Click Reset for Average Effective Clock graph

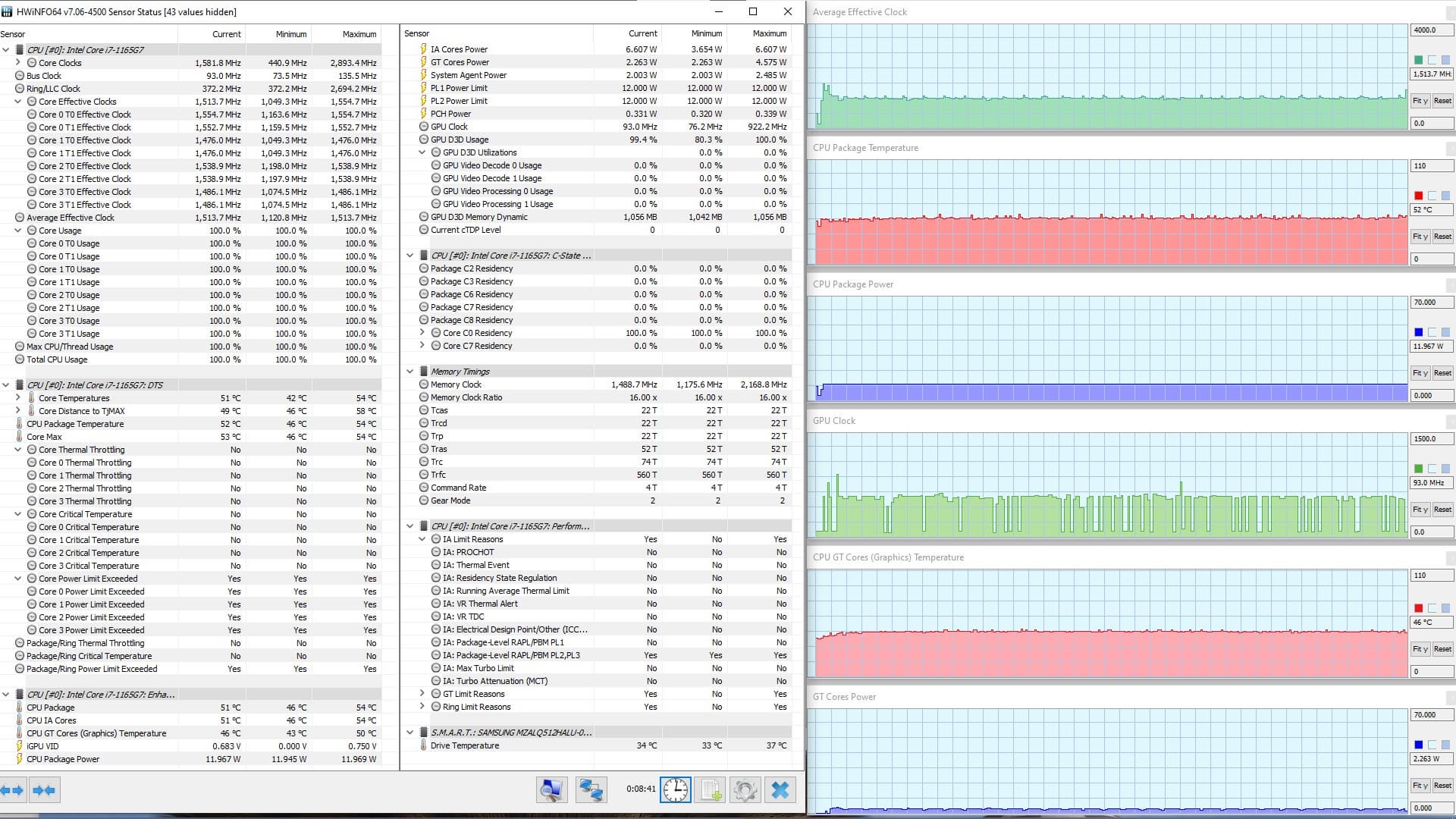pos(1442,101)
